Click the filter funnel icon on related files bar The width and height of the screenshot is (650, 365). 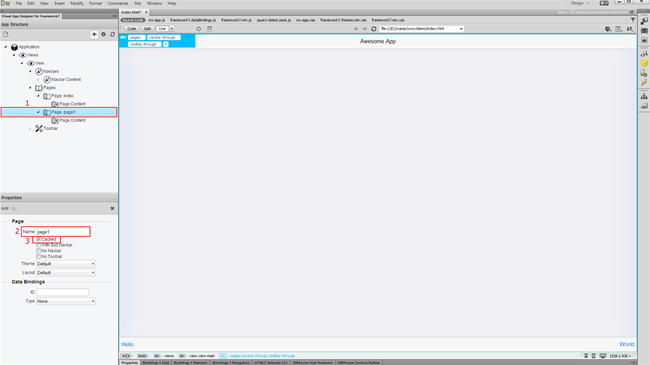tap(633, 20)
